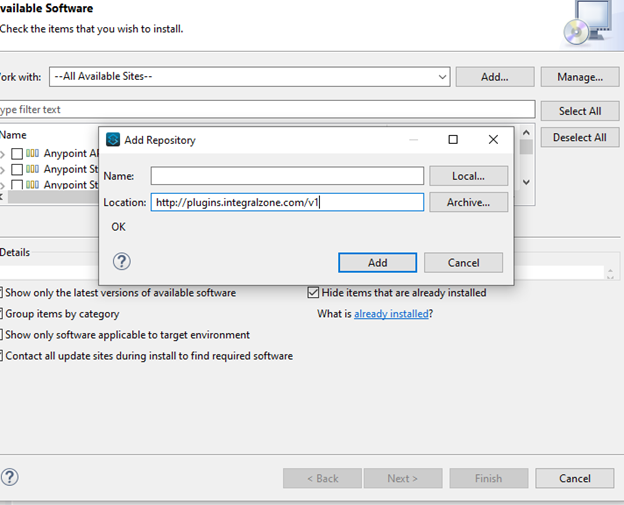The width and height of the screenshot is (624, 505).
Task: Click the Local... button
Action: [468, 176]
